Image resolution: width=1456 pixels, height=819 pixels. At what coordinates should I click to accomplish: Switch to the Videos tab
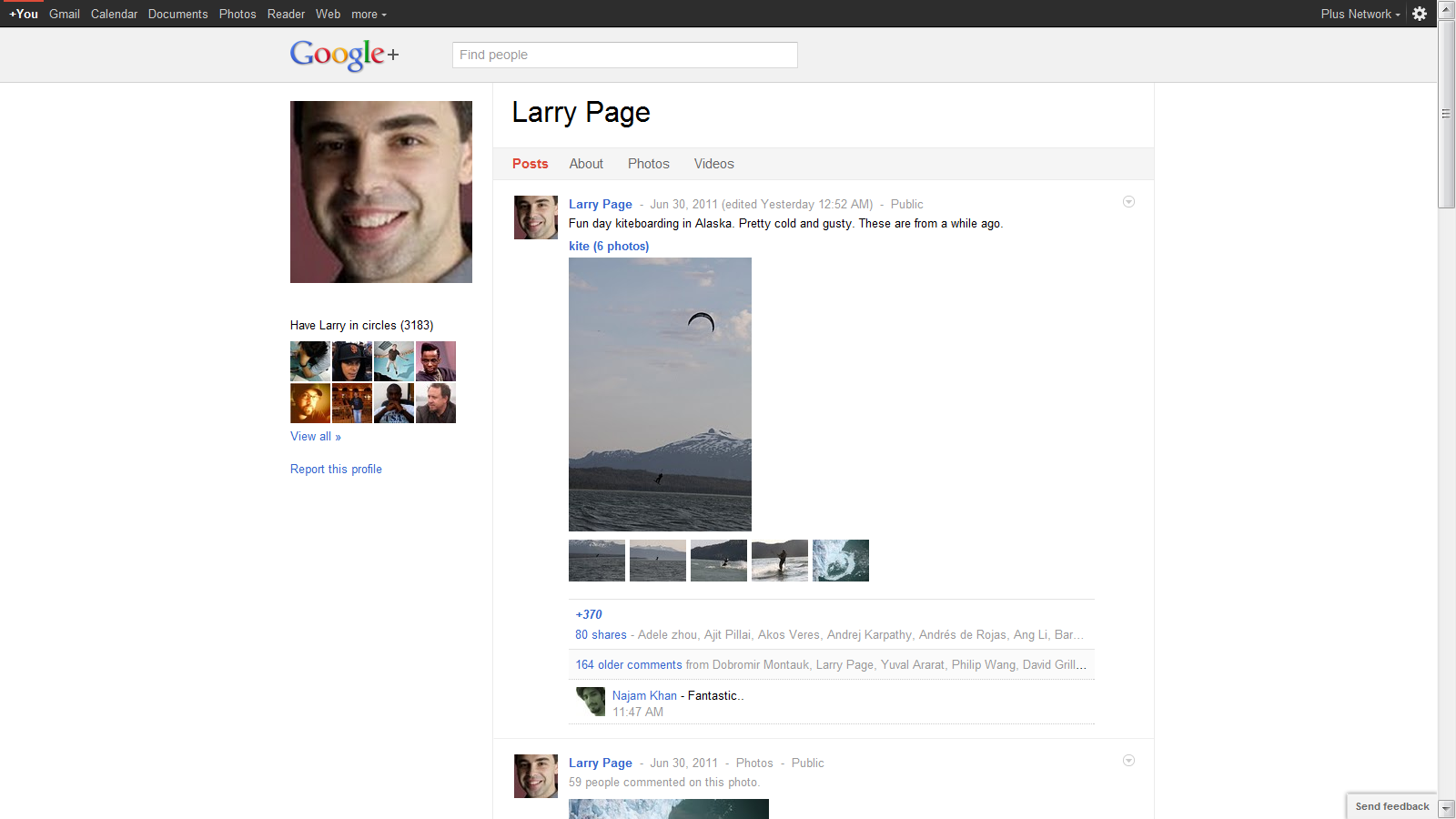pos(714,164)
